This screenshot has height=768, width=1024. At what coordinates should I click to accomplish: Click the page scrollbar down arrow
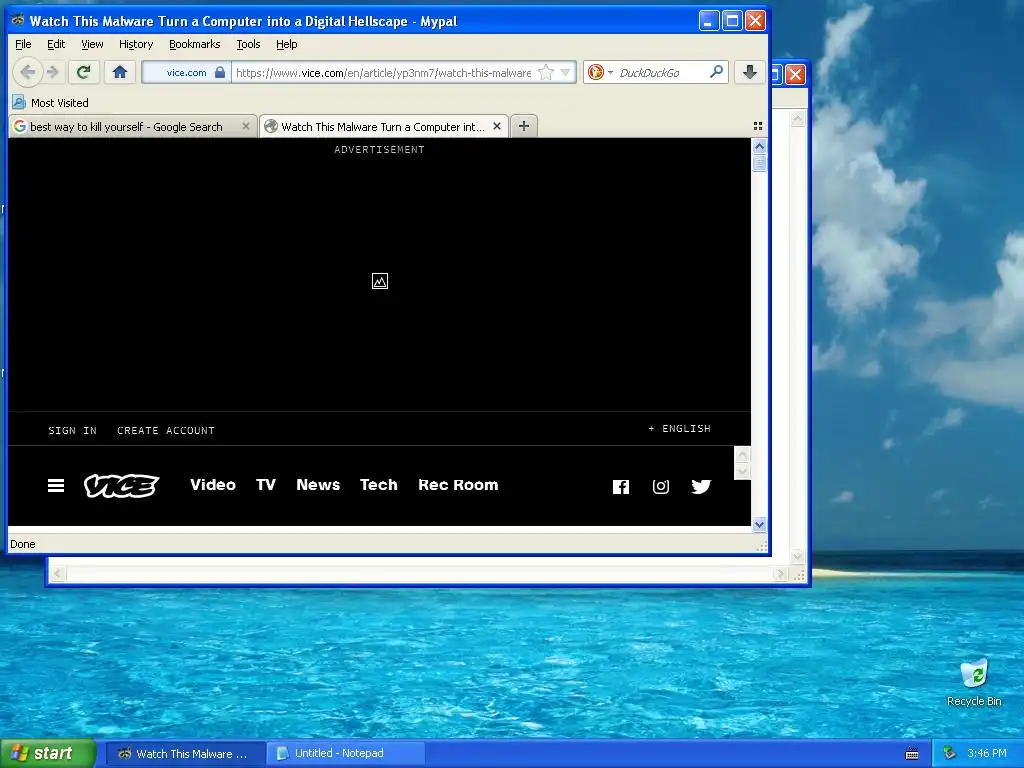pos(759,524)
